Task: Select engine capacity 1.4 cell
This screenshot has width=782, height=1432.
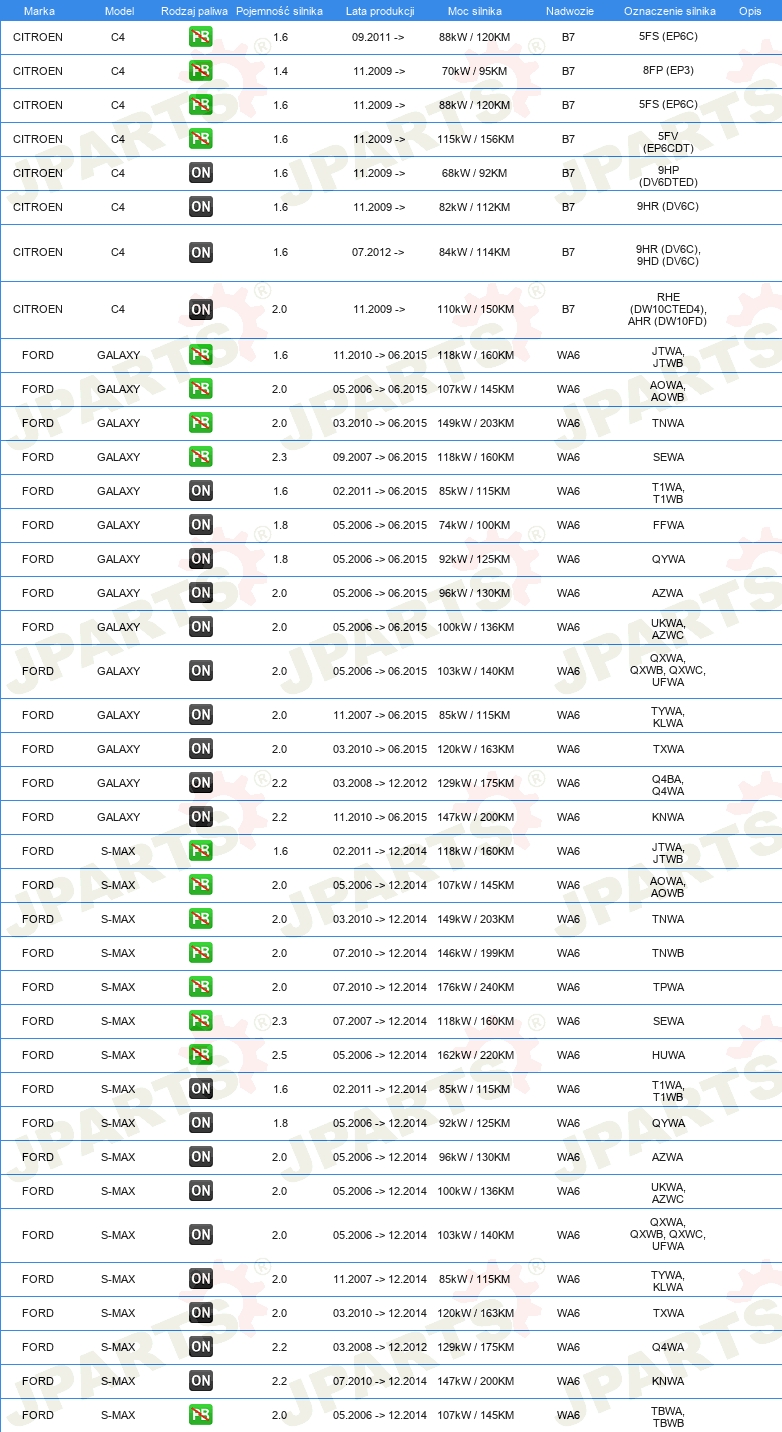Action: 280,71
